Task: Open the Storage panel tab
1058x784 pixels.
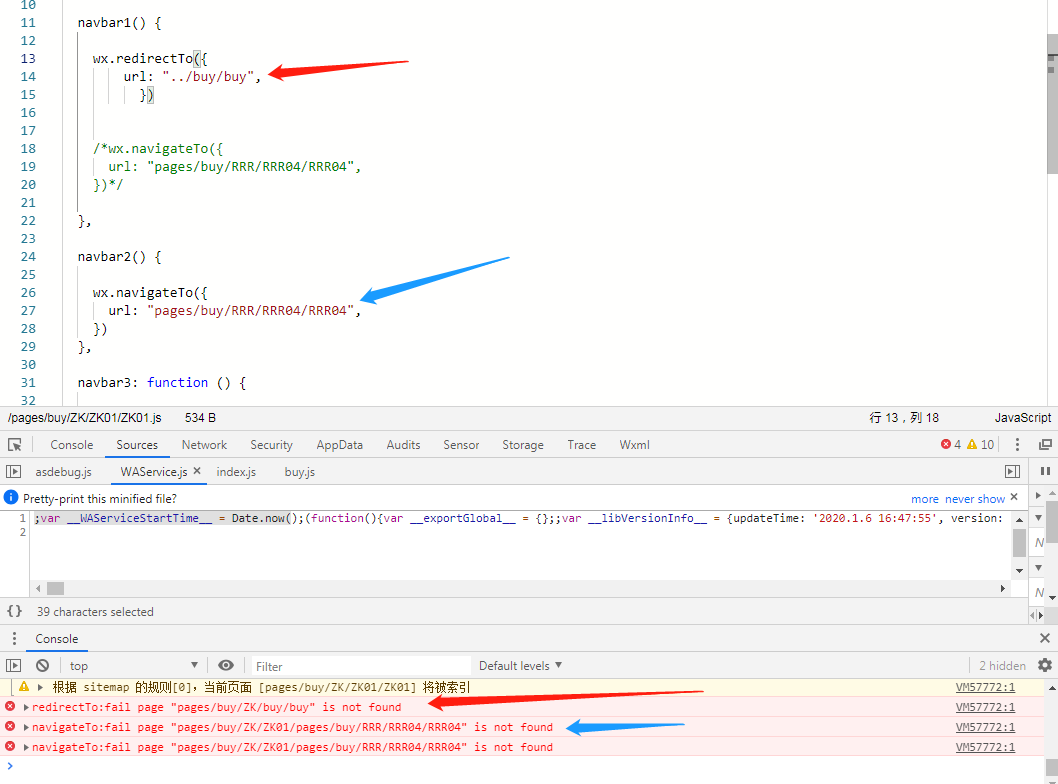Action: click(x=522, y=445)
